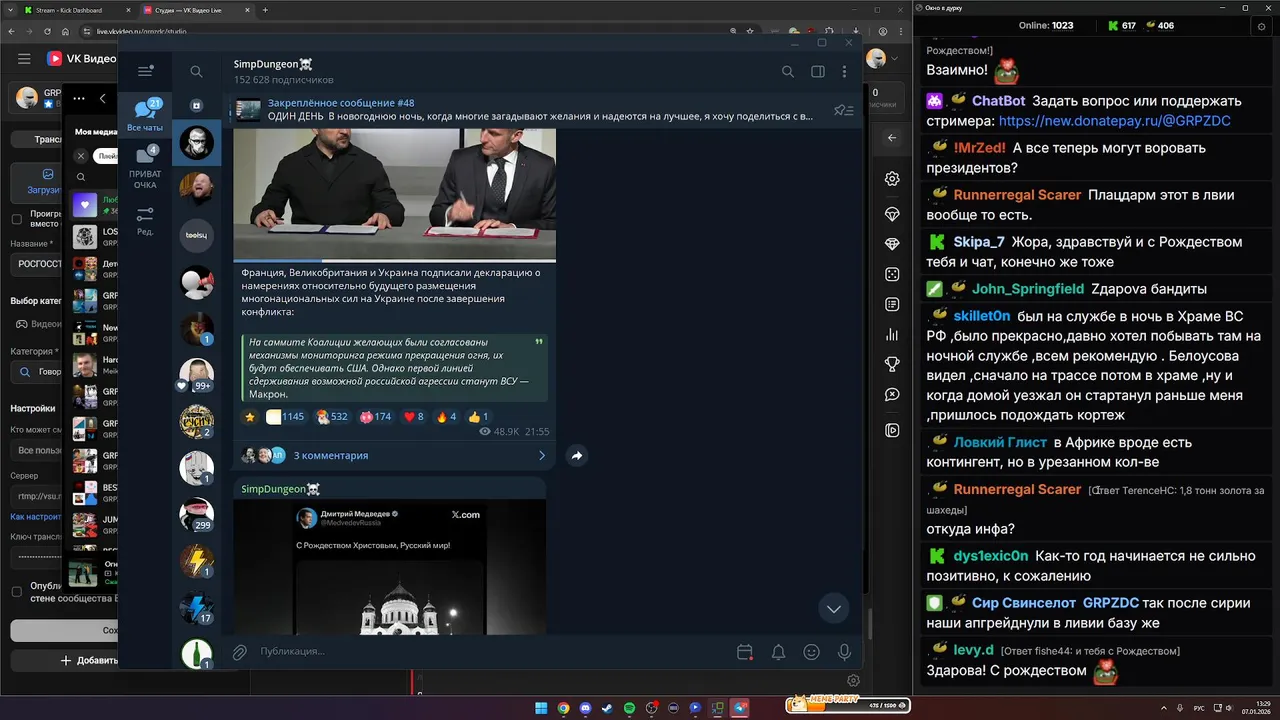Jump to latest message with down chevron
The height and width of the screenshot is (720, 1280).
833,609
